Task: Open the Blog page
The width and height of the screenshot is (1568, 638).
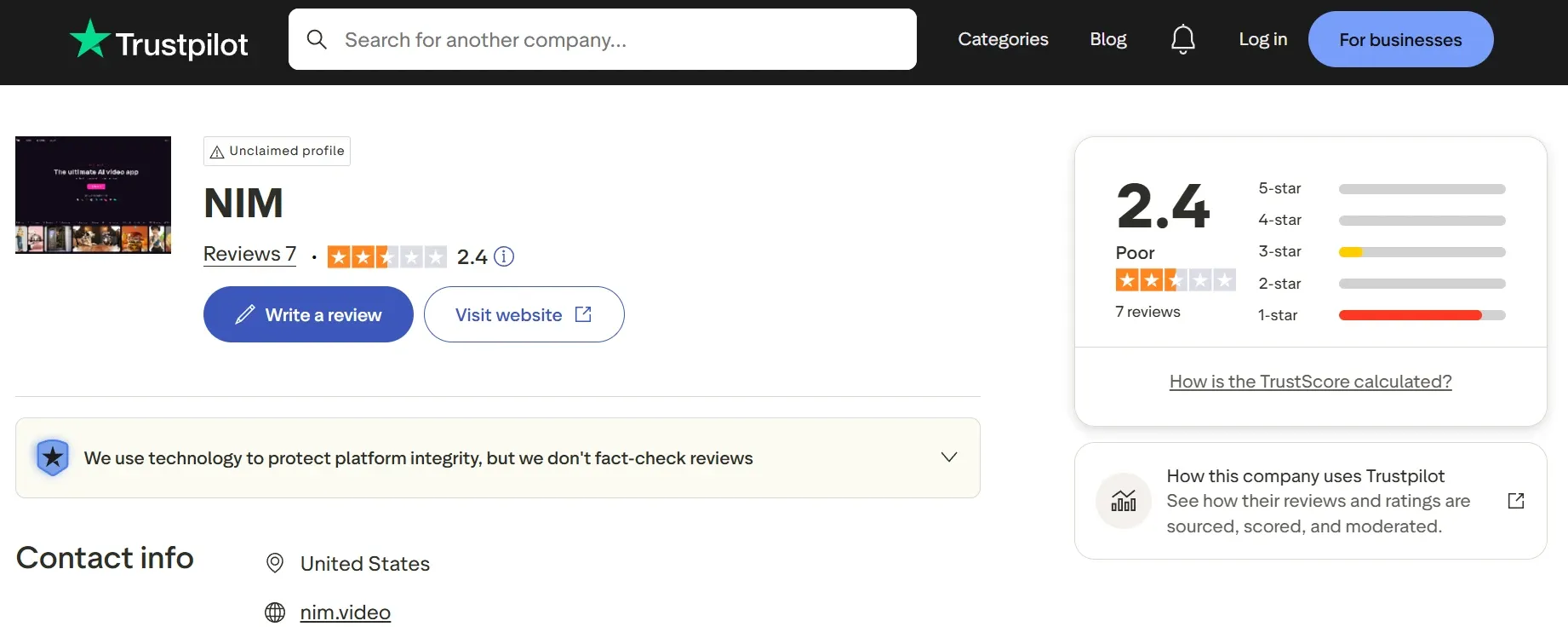Action: click(x=1108, y=39)
